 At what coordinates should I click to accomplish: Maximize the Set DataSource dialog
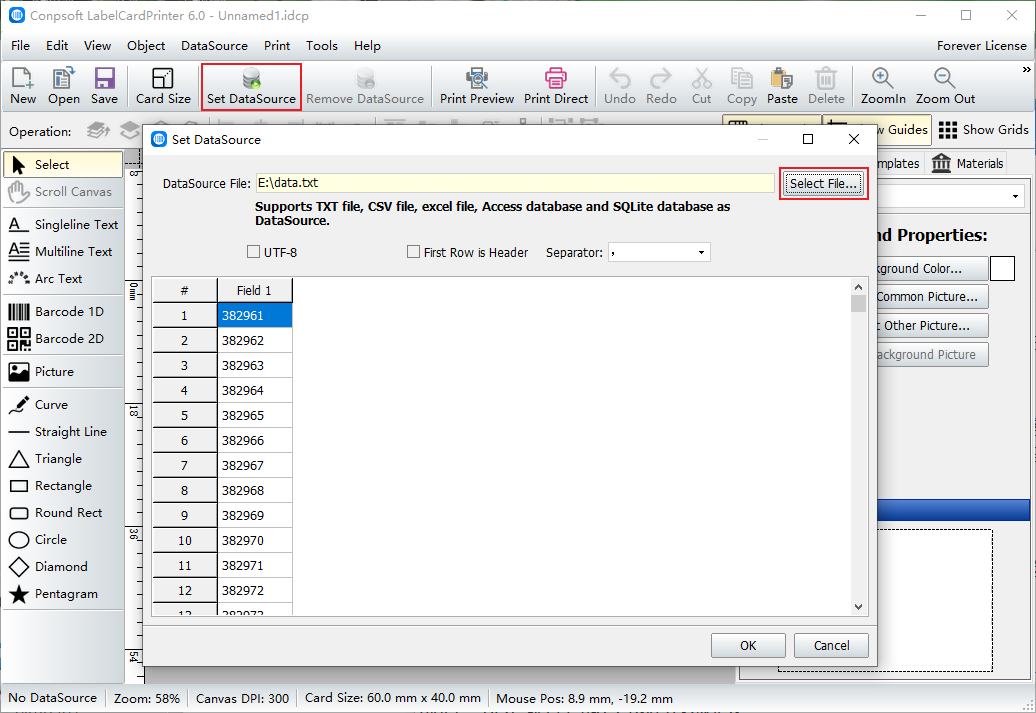pos(807,139)
